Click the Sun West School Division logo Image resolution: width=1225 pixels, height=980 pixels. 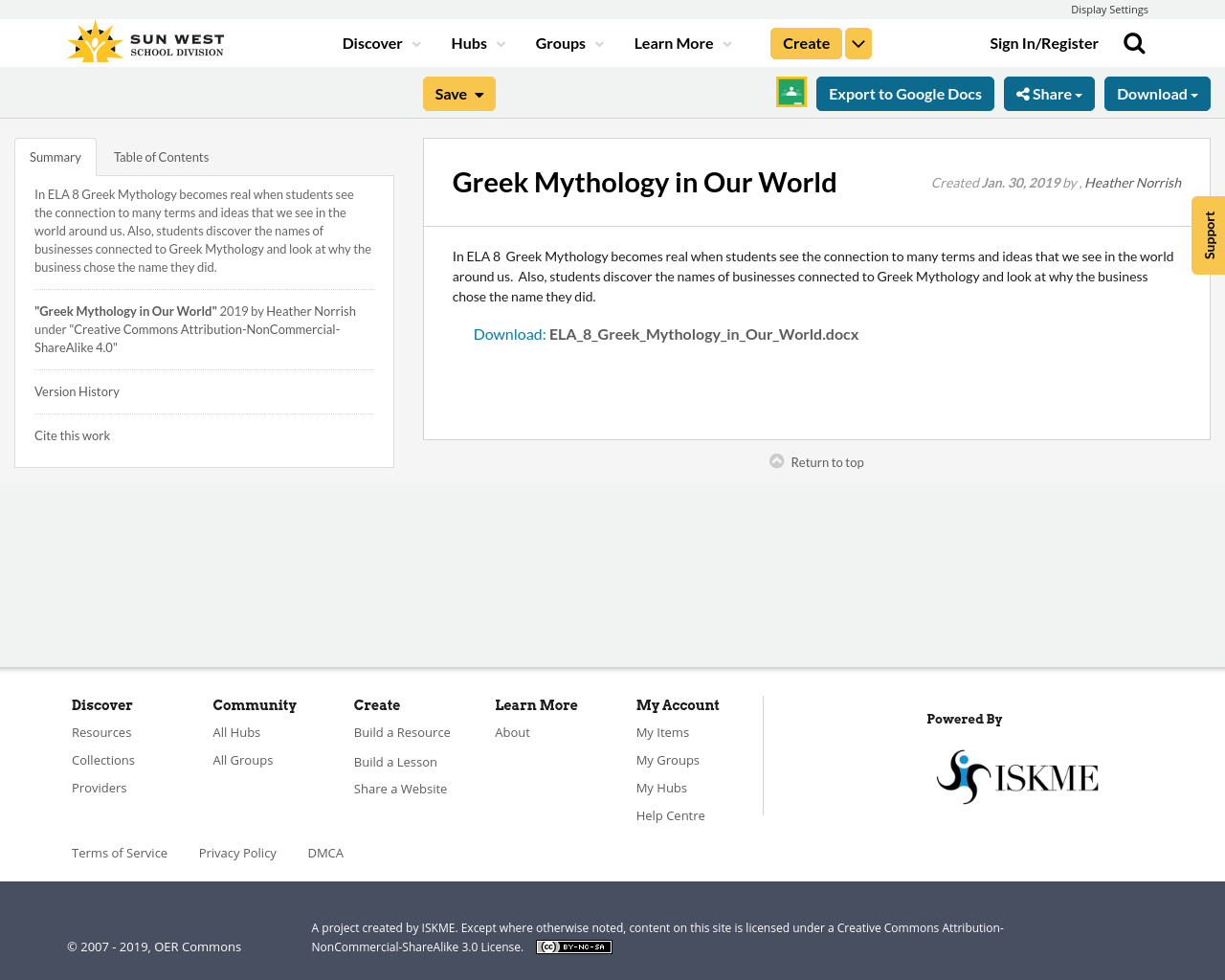pos(144,40)
